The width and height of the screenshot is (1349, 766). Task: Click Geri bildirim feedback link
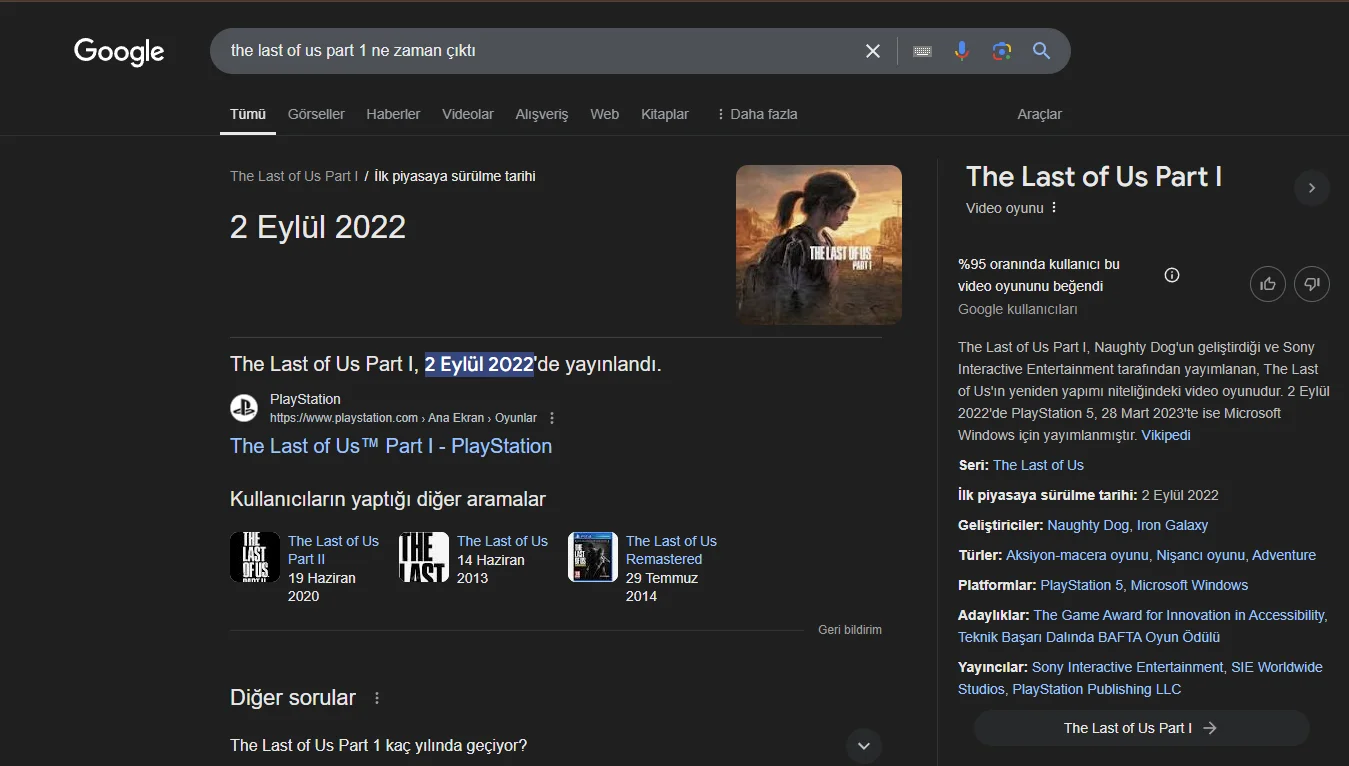click(x=850, y=630)
